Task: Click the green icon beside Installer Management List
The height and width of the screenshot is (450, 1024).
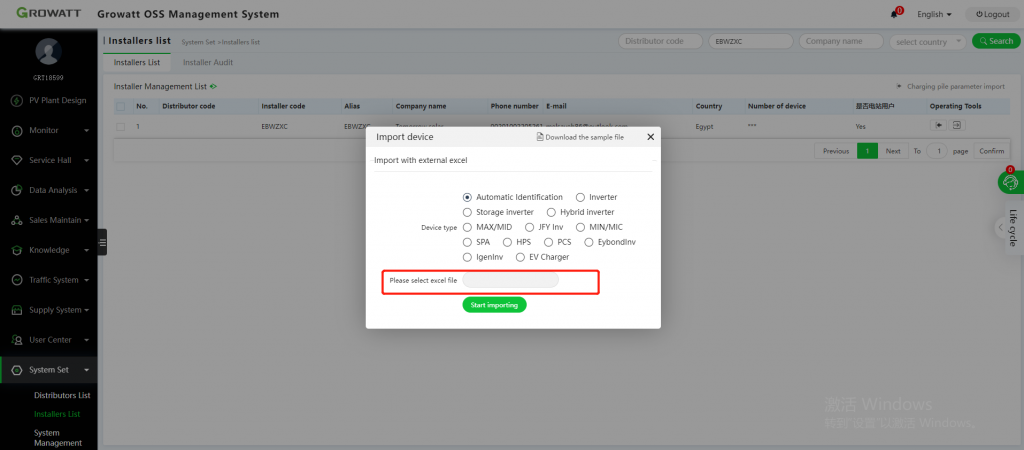Action: [213, 87]
